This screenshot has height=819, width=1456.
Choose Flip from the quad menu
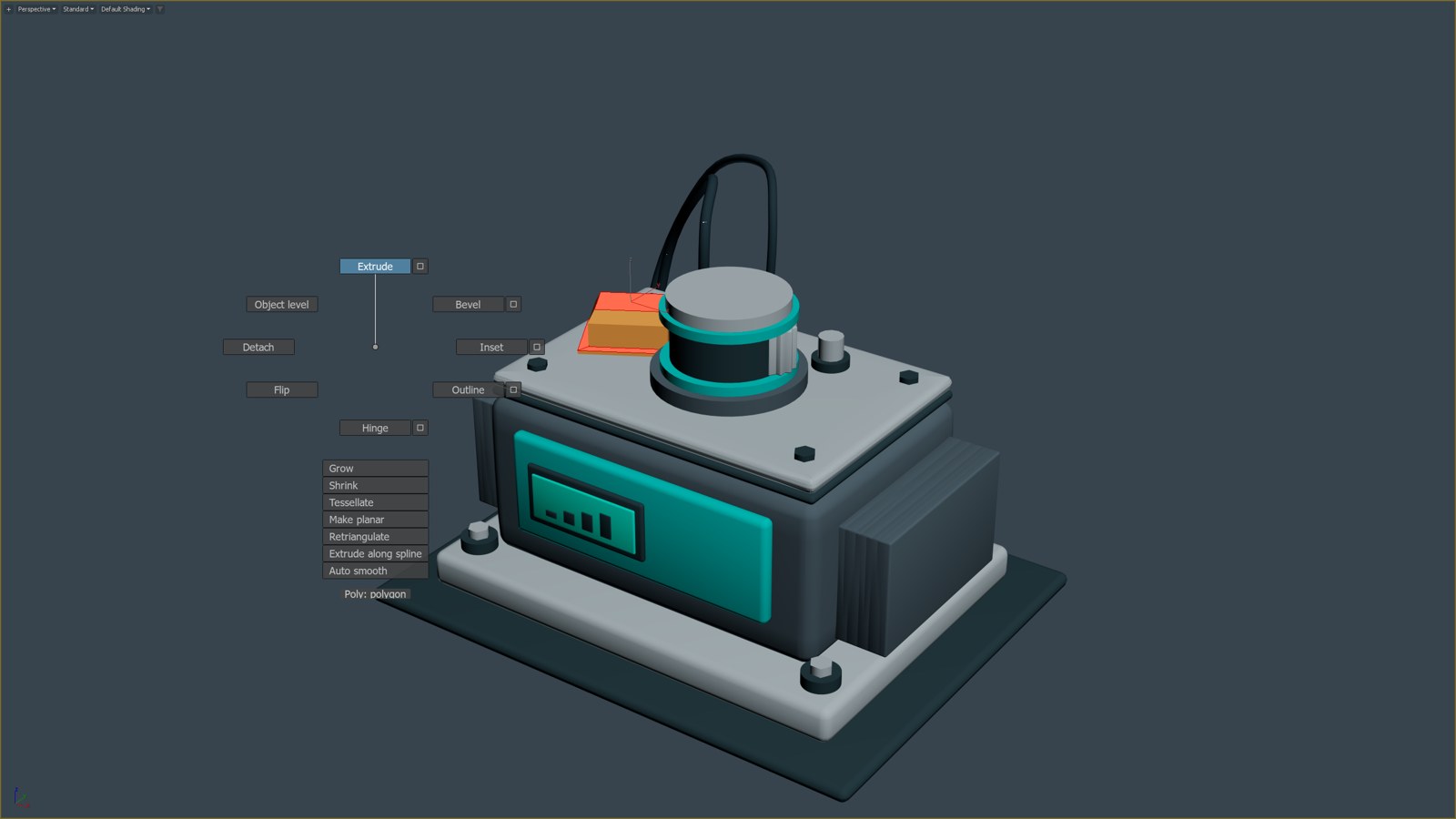pos(282,390)
